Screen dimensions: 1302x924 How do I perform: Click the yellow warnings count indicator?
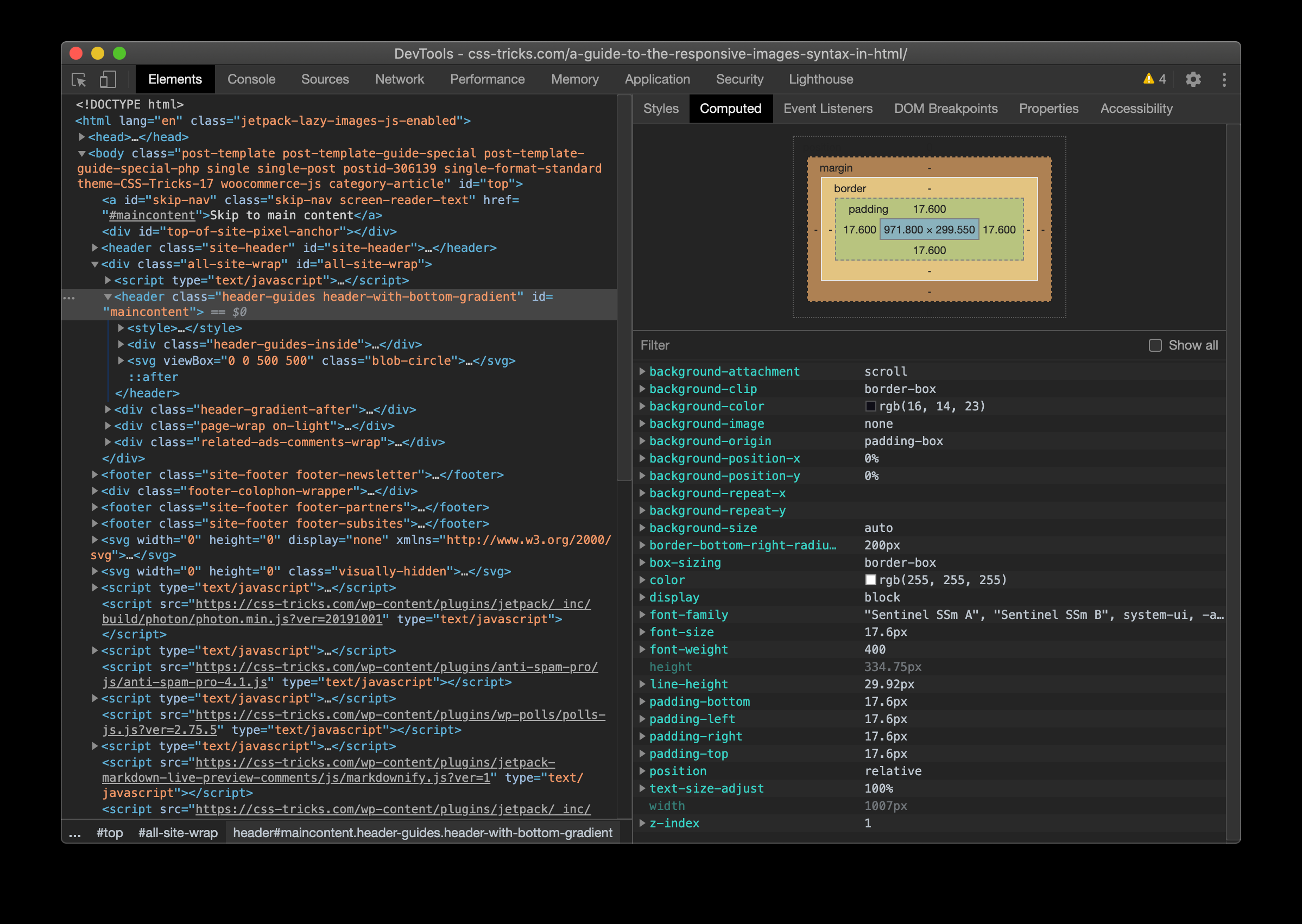(1155, 80)
